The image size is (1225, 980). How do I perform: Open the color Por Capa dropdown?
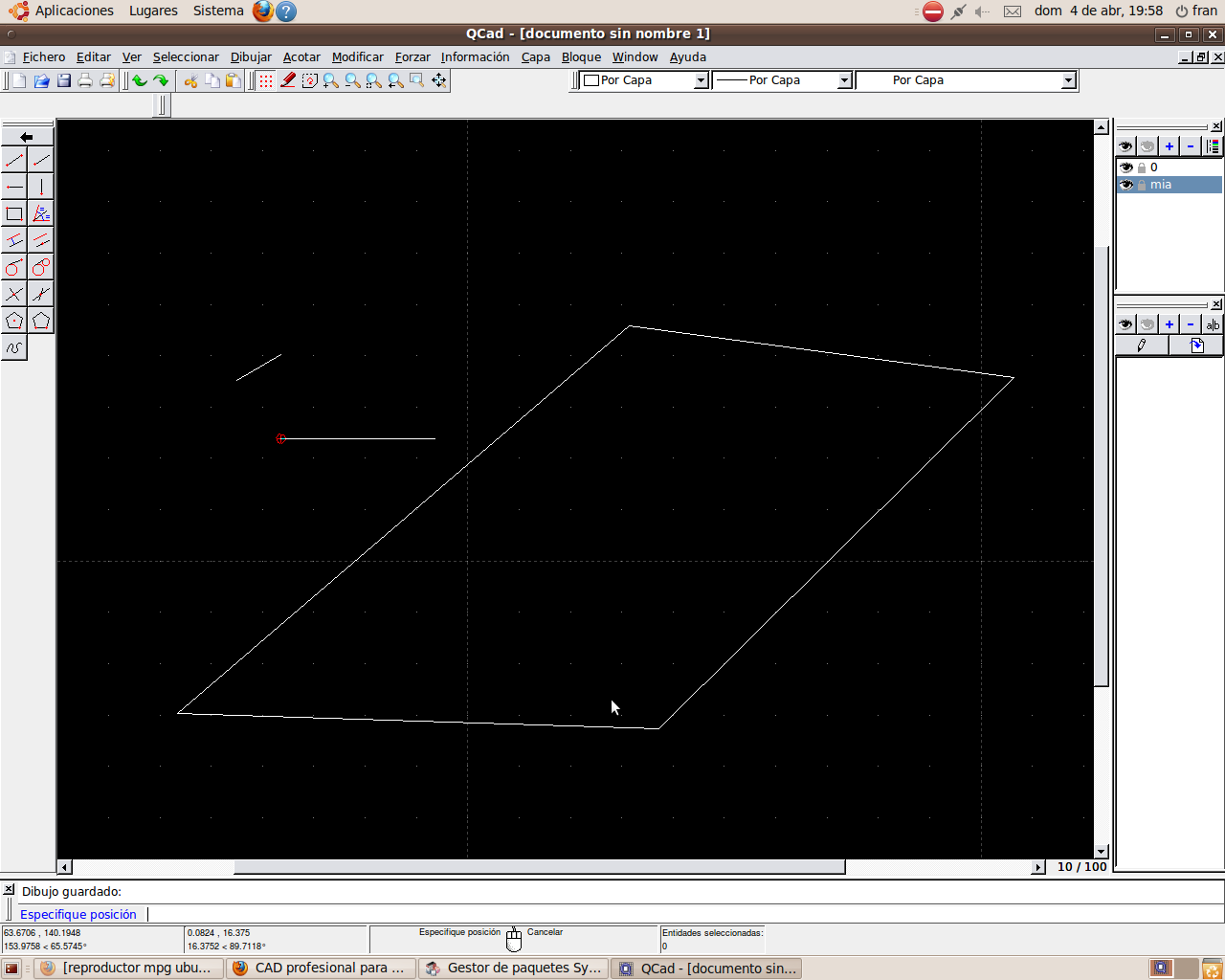[644, 80]
